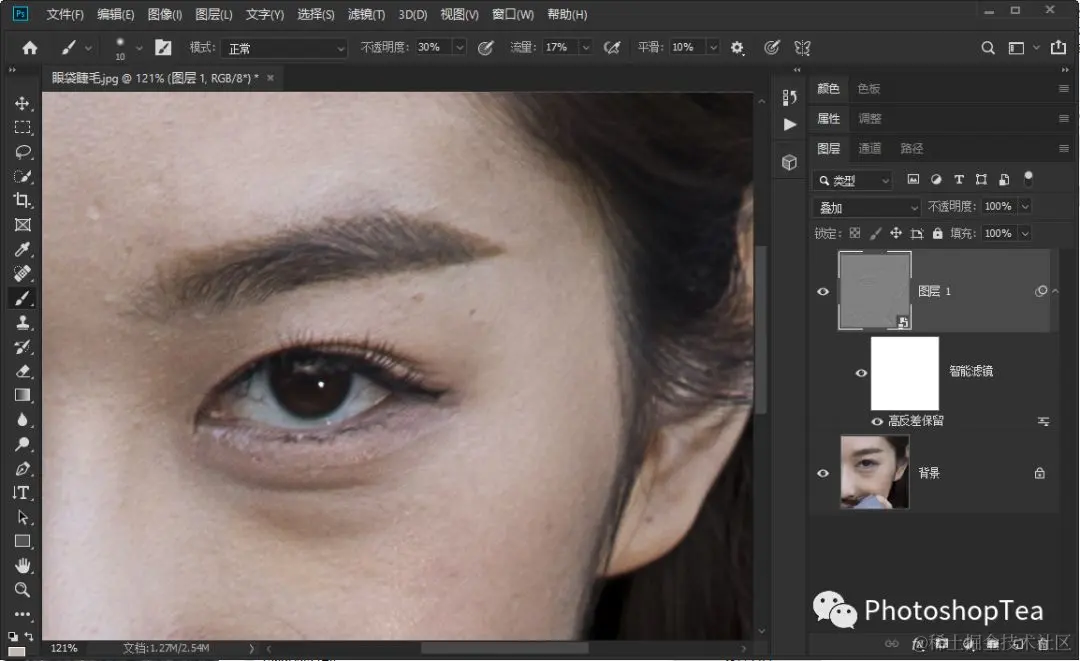The height and width of the screenshot is (661, 1080).
Task: Hide layer 图层 1 with eye icon
Action: pos(823,292)
